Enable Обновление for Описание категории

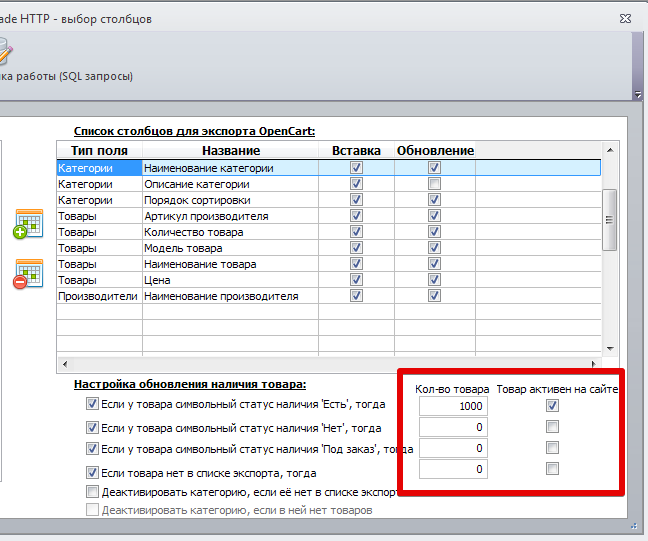pyautogui.click(x=434, y=184)
